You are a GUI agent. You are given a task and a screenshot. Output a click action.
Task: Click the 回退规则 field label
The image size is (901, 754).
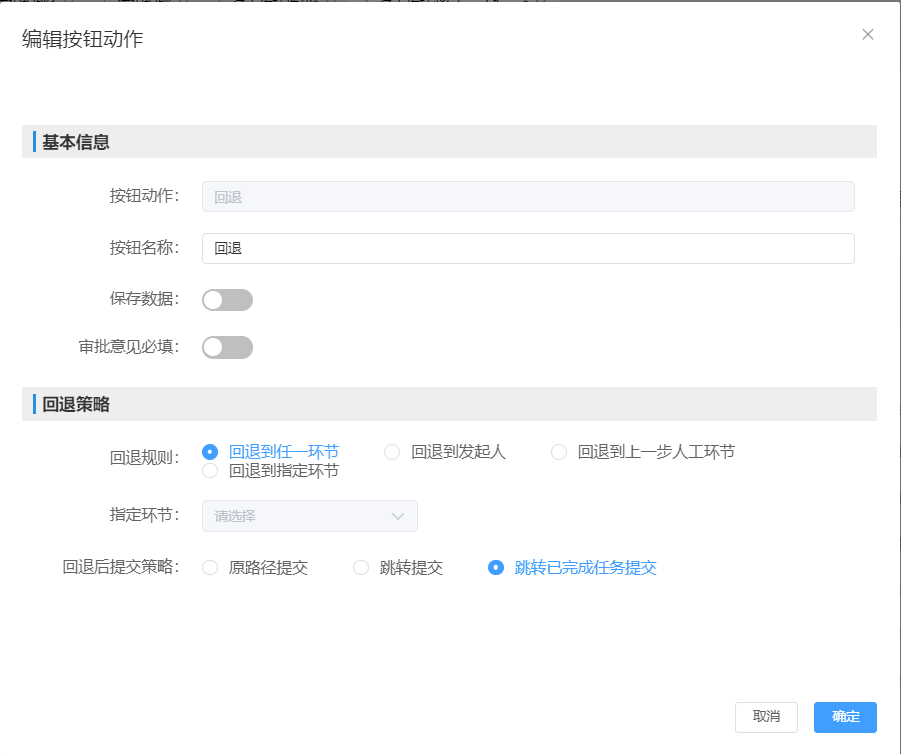click(144, 458)
